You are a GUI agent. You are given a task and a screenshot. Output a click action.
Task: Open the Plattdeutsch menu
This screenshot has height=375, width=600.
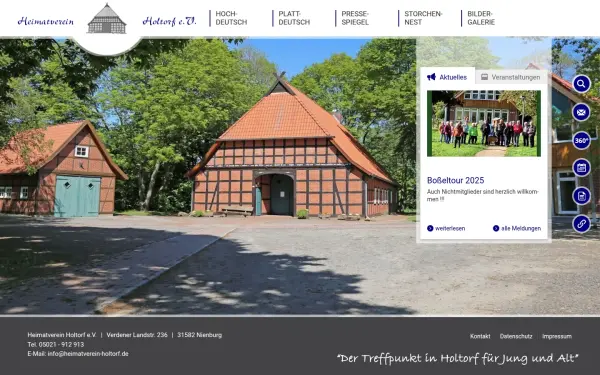pos(294,18)
